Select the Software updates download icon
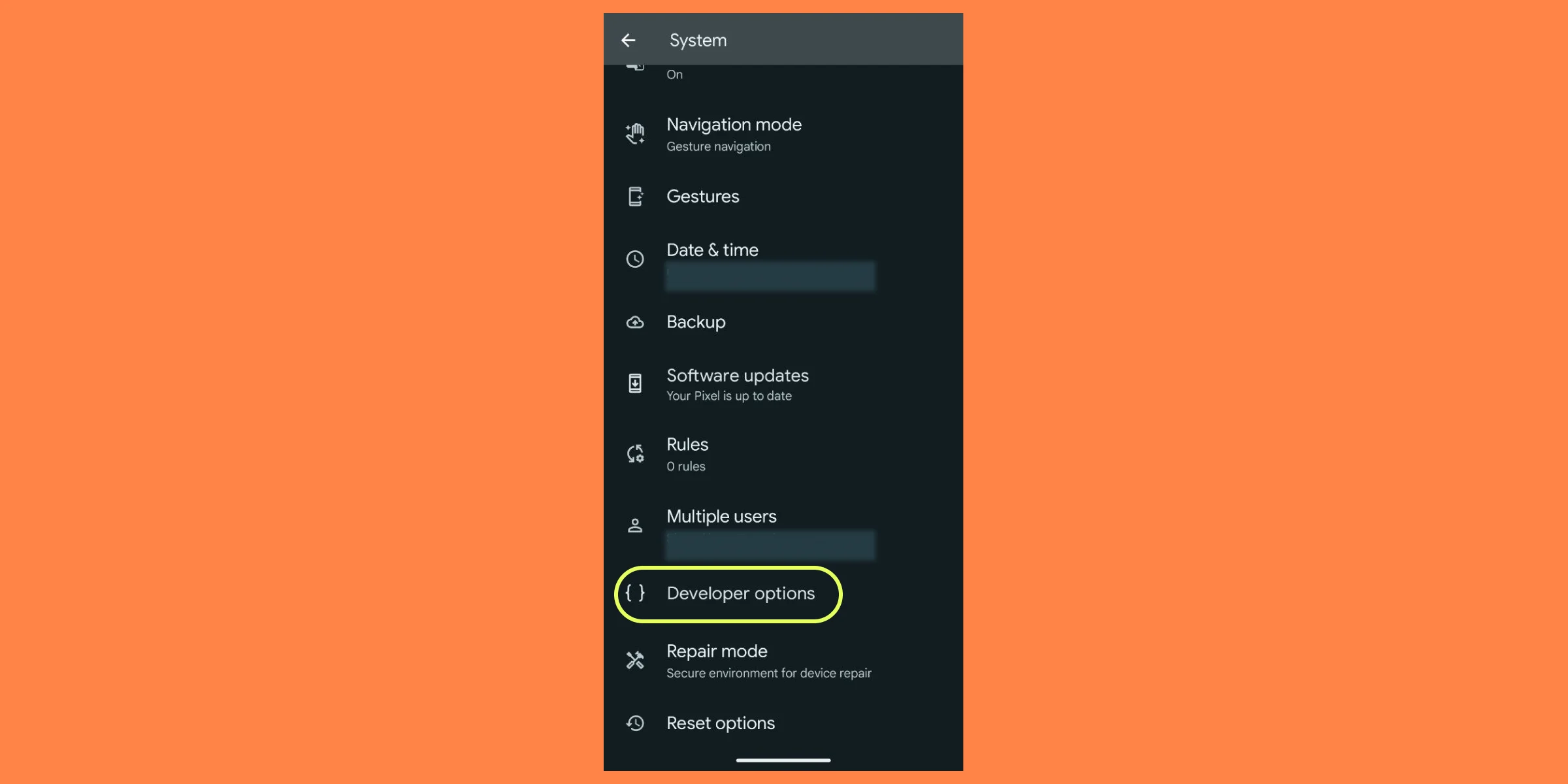This screenshot has width=1568, height=784. 635,384
